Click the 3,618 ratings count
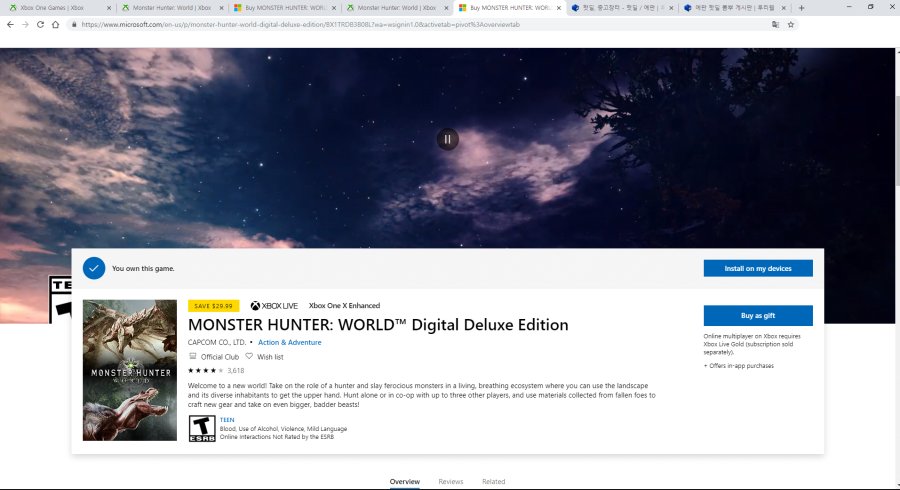900x490 pixels. point(235,371)
